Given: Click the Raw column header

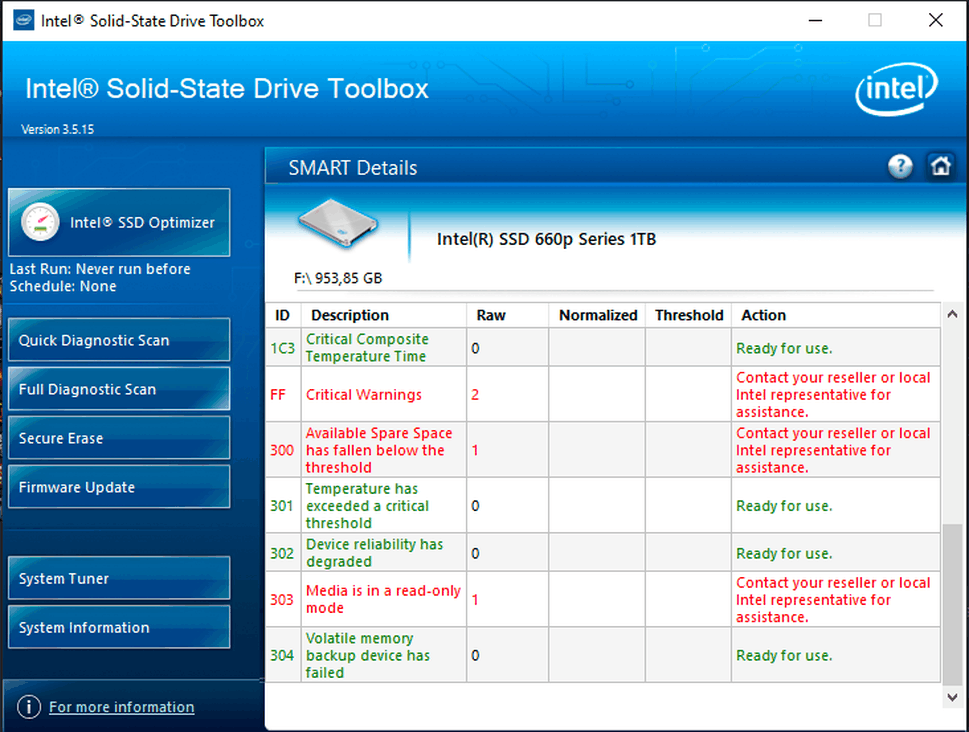Looking at the screenshot, I should point(507,315).
